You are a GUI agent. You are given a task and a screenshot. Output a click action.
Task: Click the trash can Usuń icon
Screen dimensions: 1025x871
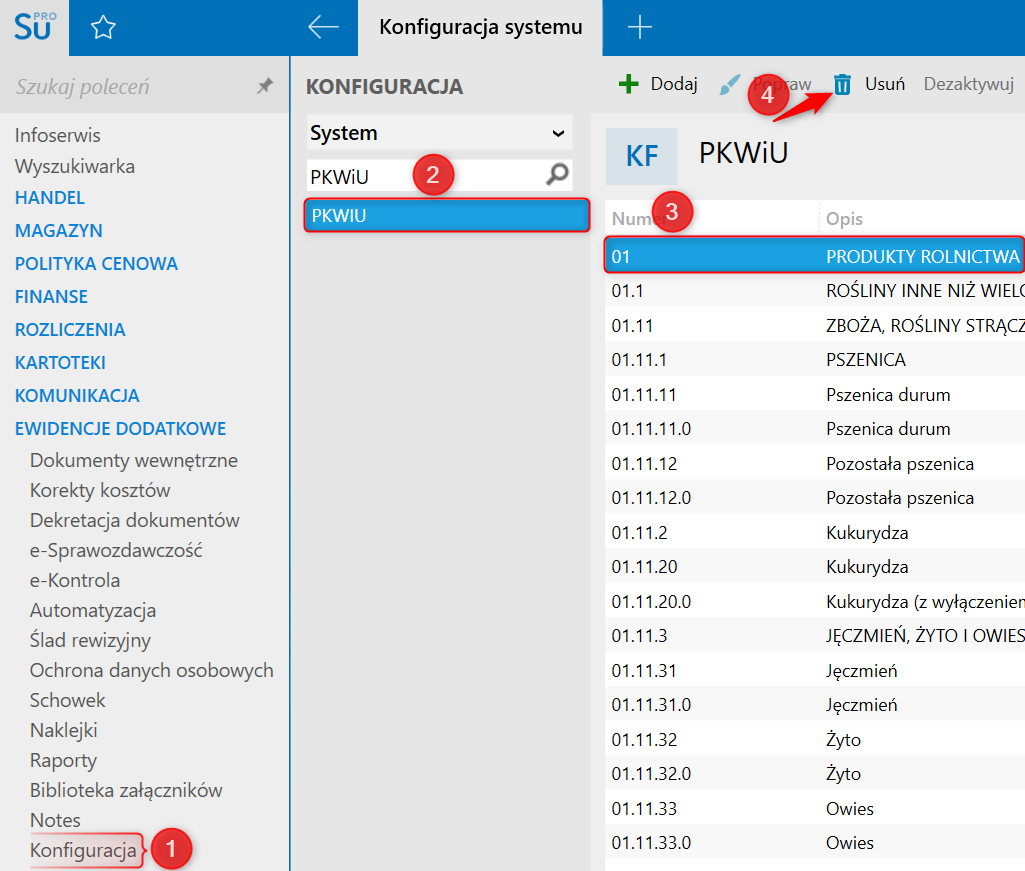coord(842,84)
